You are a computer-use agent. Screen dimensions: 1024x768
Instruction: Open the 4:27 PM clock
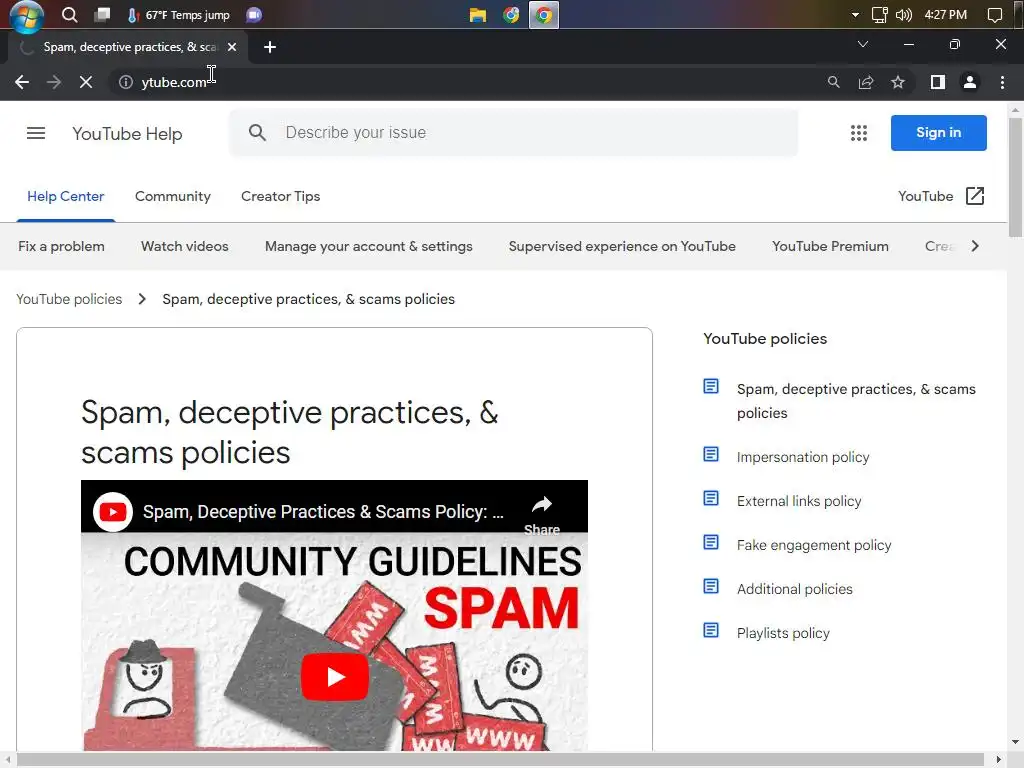tap(945, 14)
